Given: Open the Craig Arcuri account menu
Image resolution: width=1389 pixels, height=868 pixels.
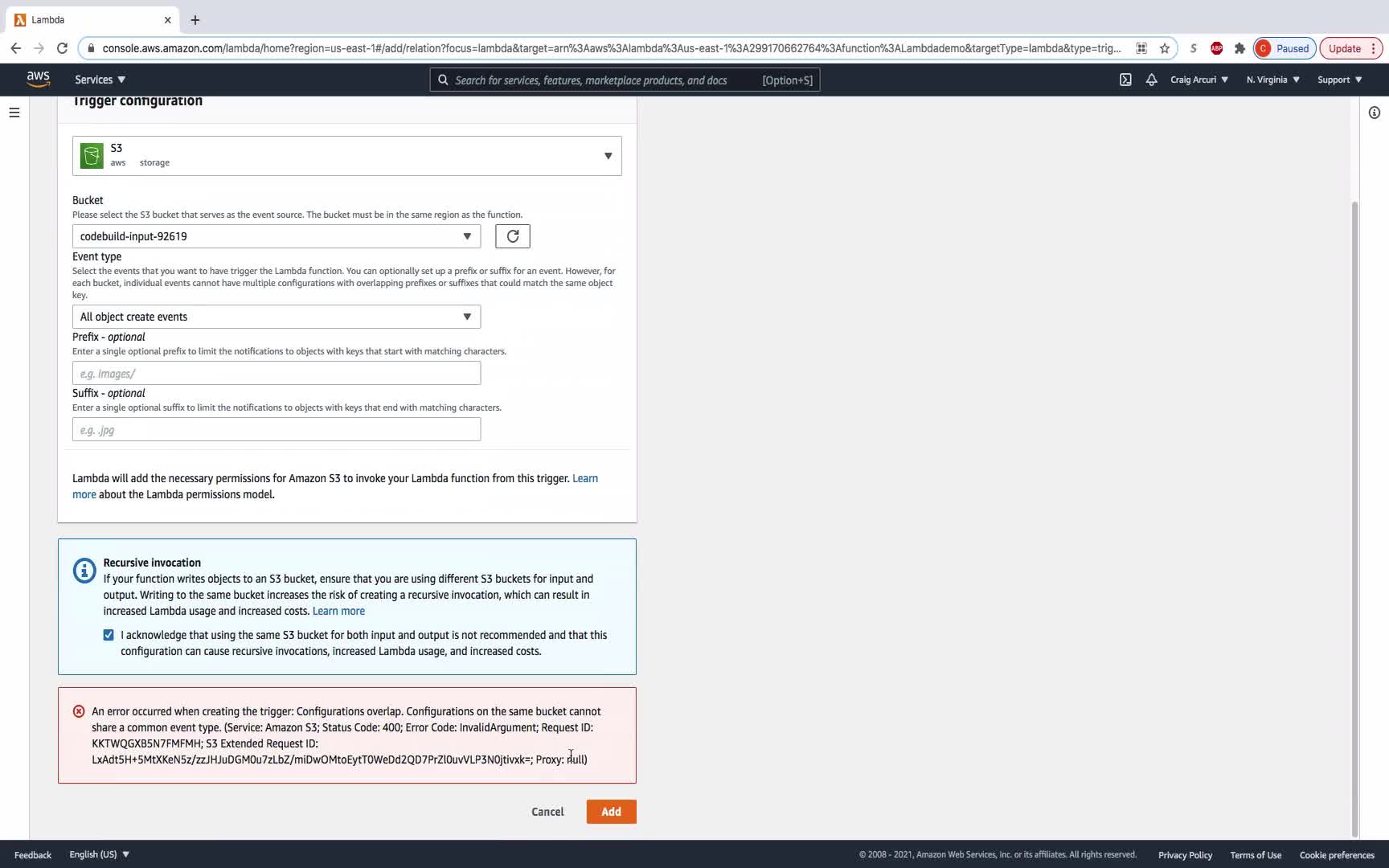Looking at the screenshot, I should pyautogui.click(x=1199, y=80).
